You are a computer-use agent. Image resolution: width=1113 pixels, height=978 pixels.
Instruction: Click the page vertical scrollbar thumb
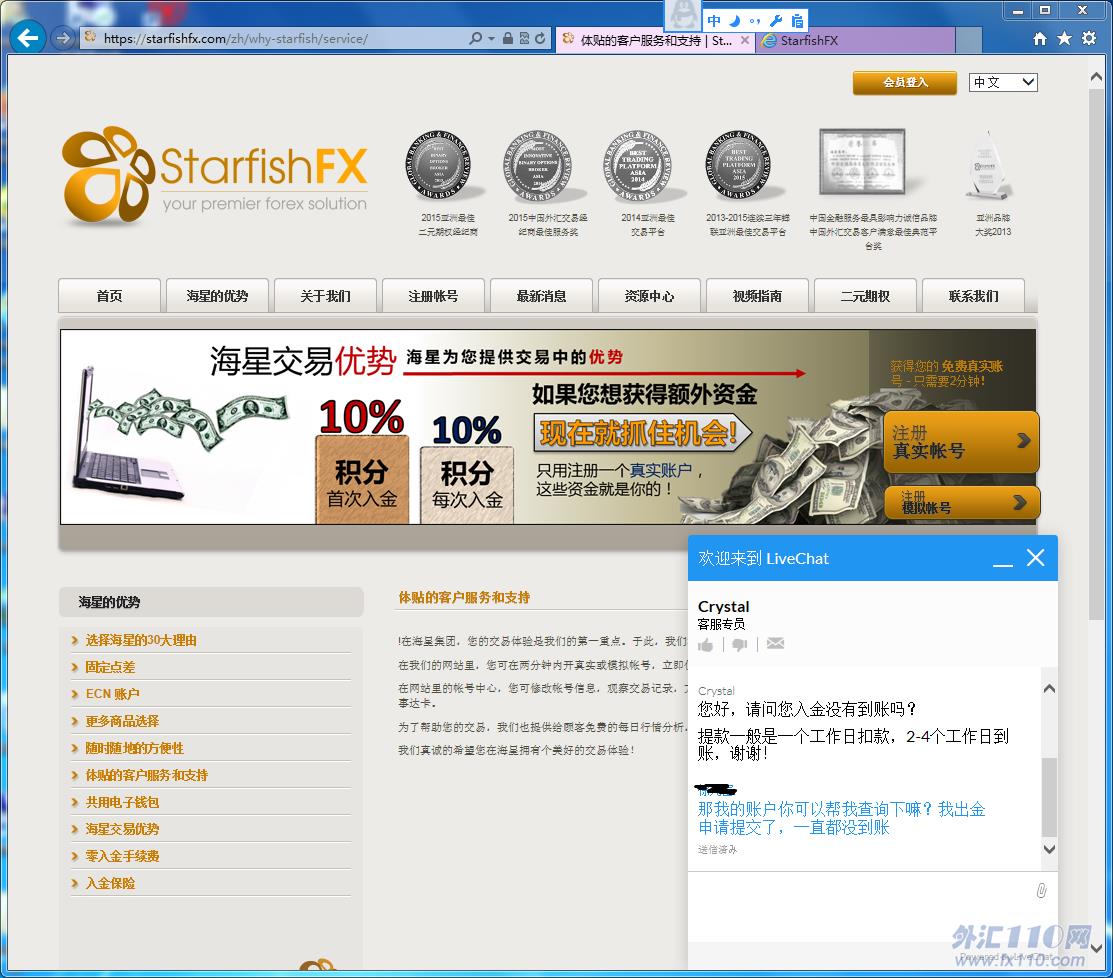pyautogui.click(x=1097, y=353)
